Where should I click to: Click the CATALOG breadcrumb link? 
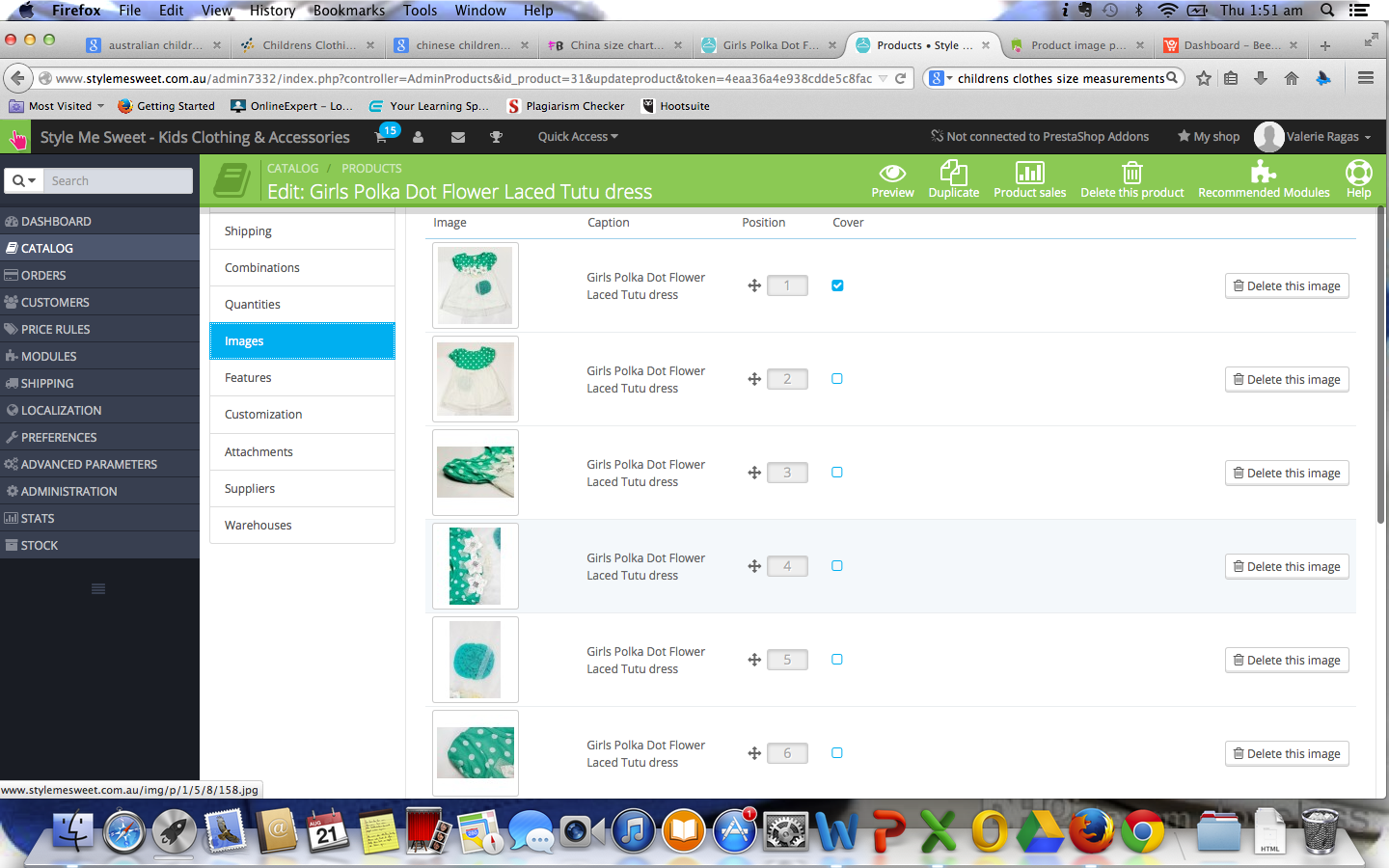(x=292, y=168)
